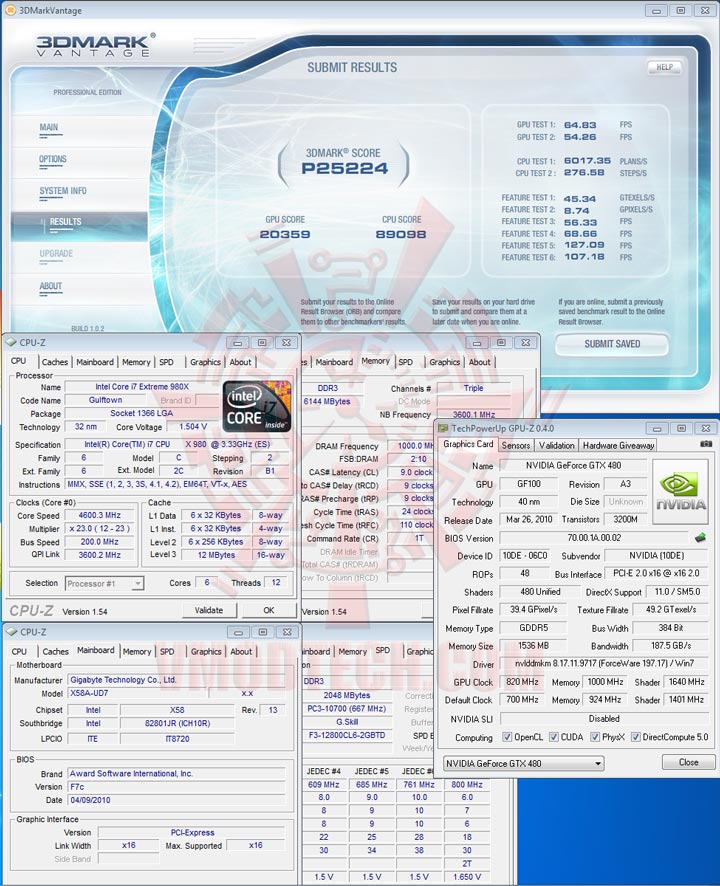Viewport: 720px width, 886px height.
Task: Click the GPU score value 20359
Action: click(285, 234)
